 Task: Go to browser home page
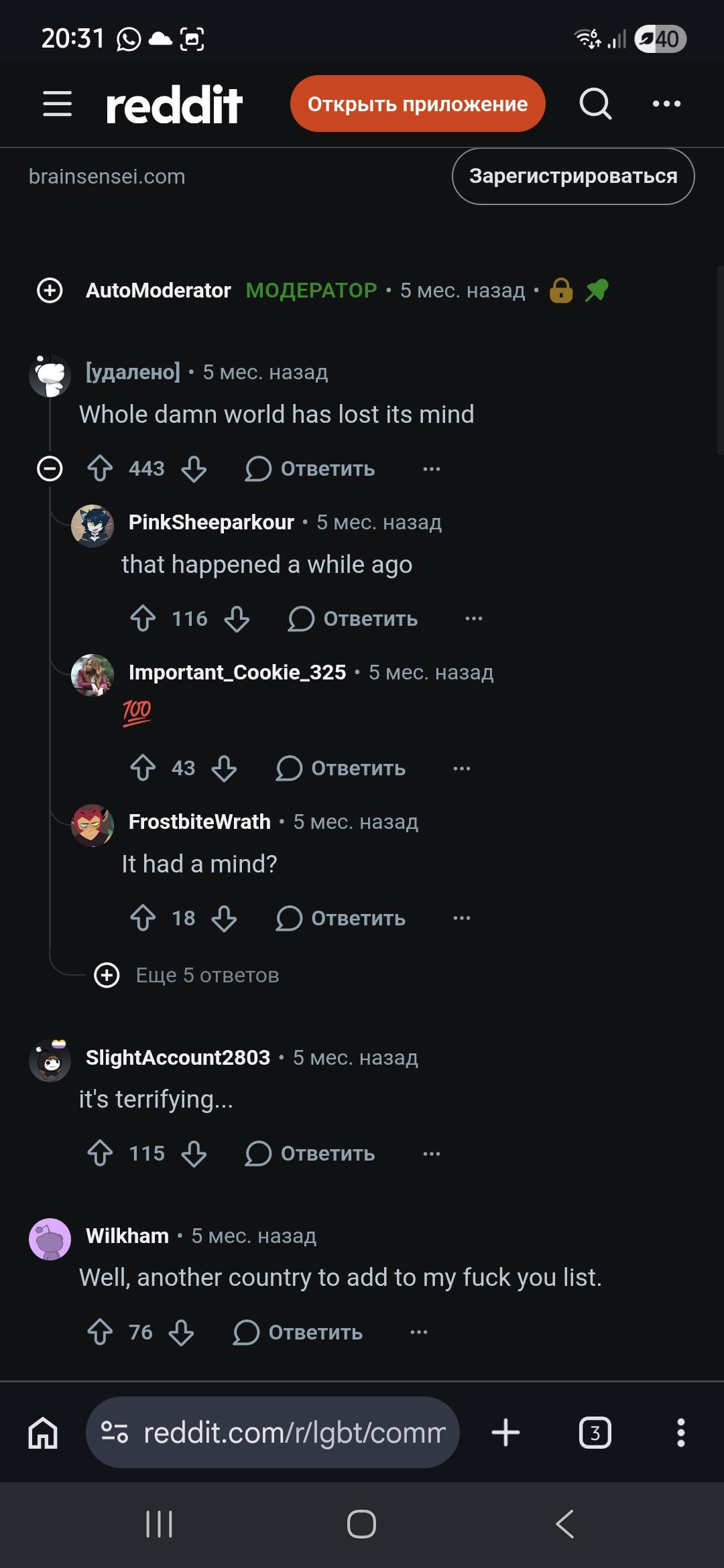(x=43, y=1433)
